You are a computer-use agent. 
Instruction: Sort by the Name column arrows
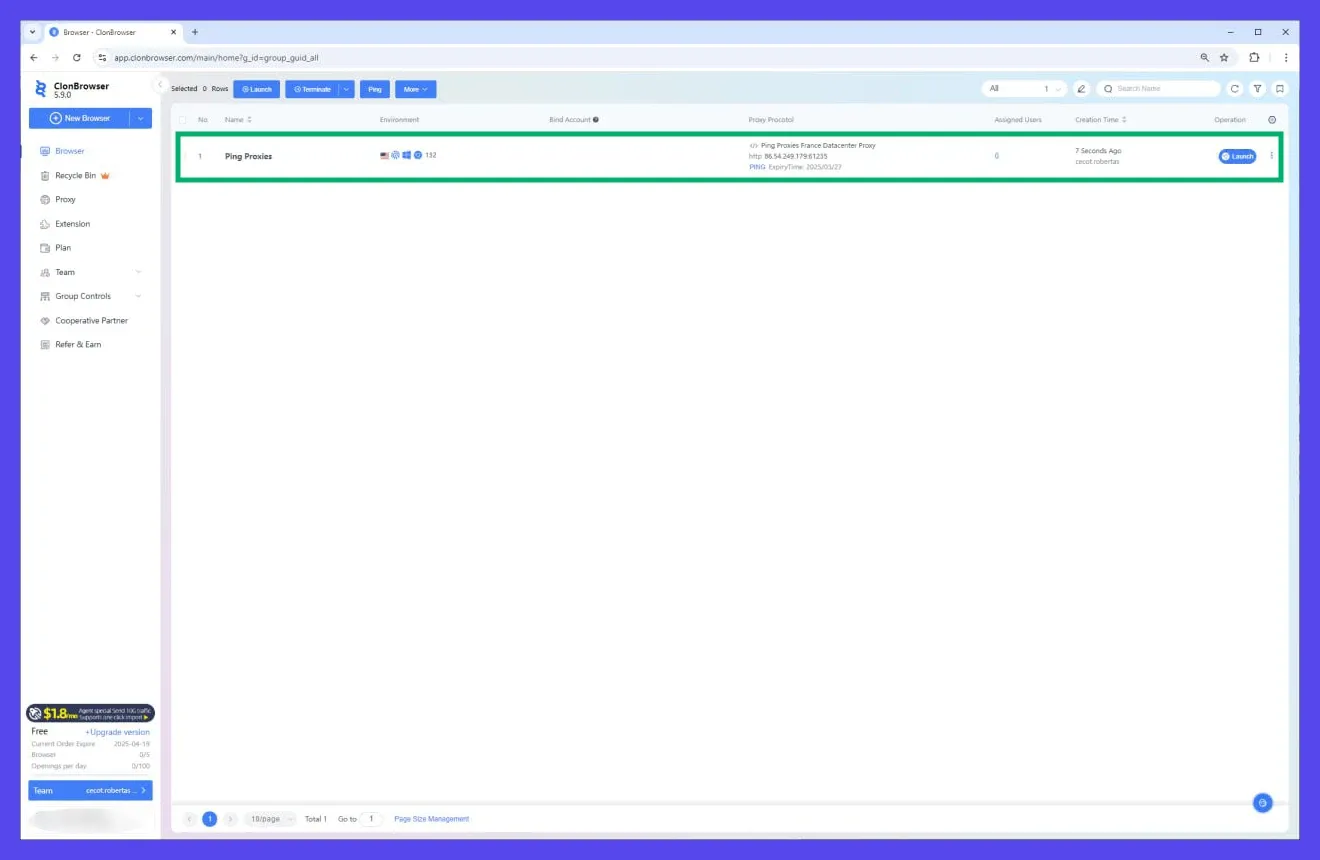tap(250, 120)
